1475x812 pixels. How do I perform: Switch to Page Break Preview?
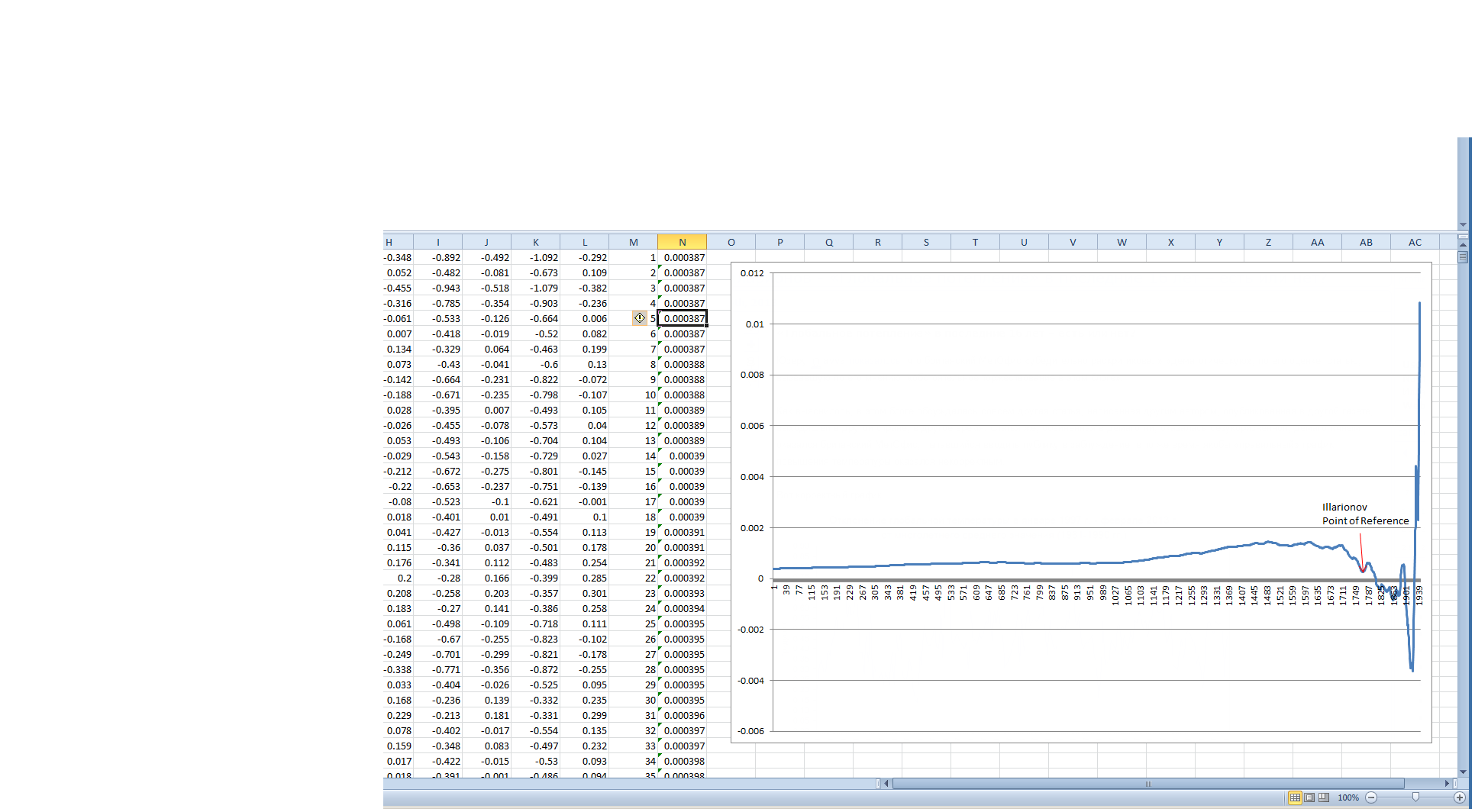pyautogui.click(x=1324, y=797)
